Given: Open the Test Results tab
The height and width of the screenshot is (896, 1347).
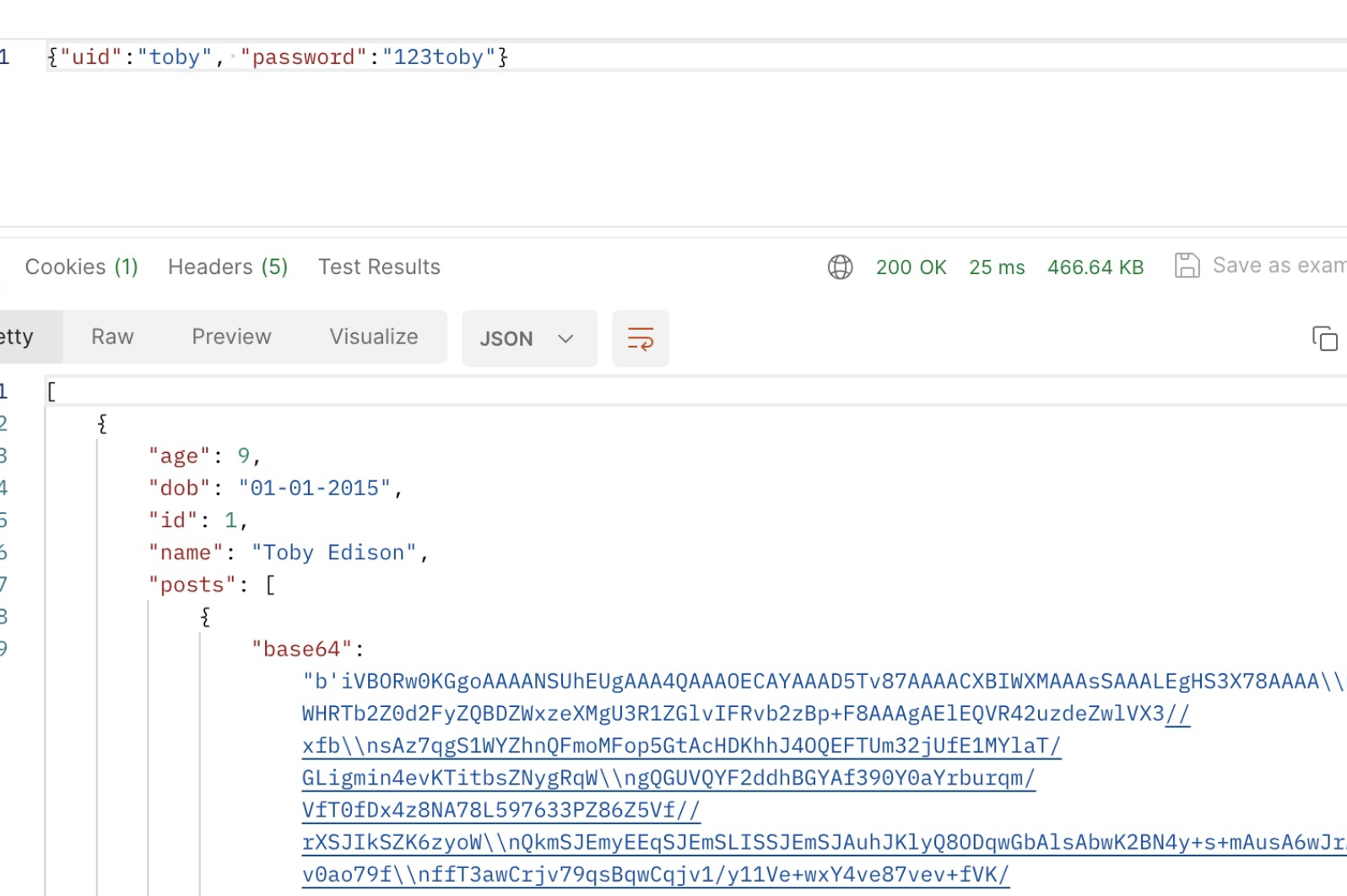Looking at the screenshot, I should click(x=379, y=267).
